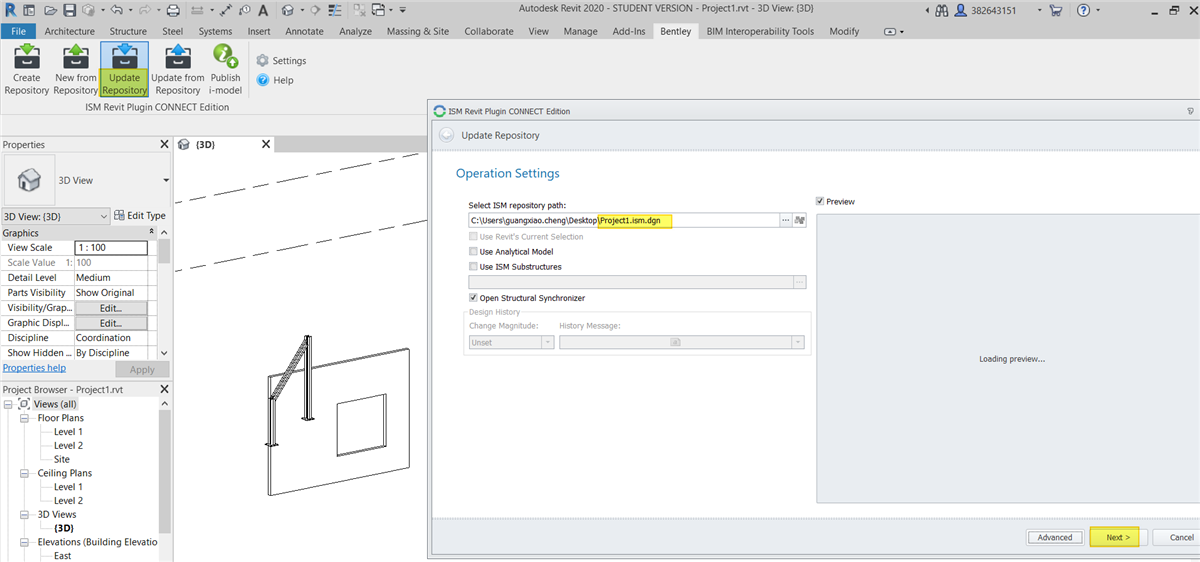Screen dimensions: 1200x562
Task: Open ISM plugin Settings gear
Action: click(x=264, y=61)
